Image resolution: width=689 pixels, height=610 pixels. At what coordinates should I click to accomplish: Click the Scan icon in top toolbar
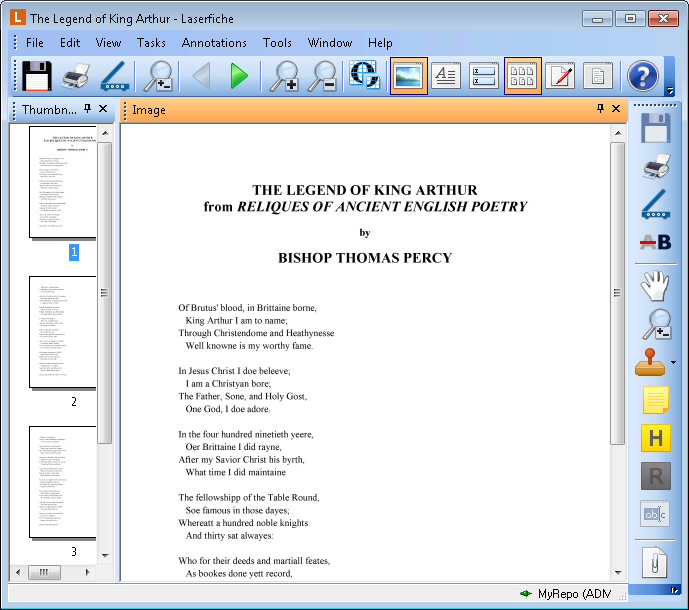pyautogui.click(x=115, y=76)
